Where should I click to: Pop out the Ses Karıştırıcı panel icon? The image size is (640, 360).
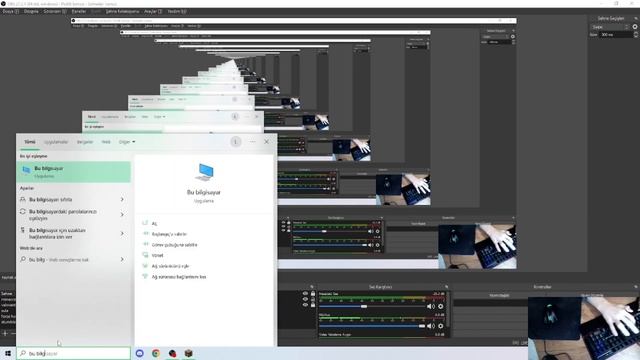(447, 287)
